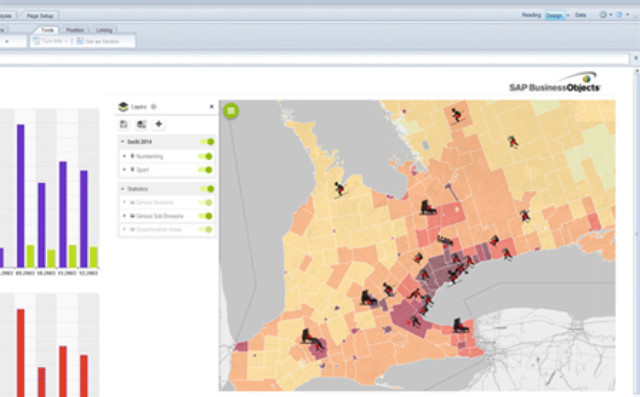Switch to the Tools tab
The width and height of the screenshot is (640, 397).
(x=47, y=30)
